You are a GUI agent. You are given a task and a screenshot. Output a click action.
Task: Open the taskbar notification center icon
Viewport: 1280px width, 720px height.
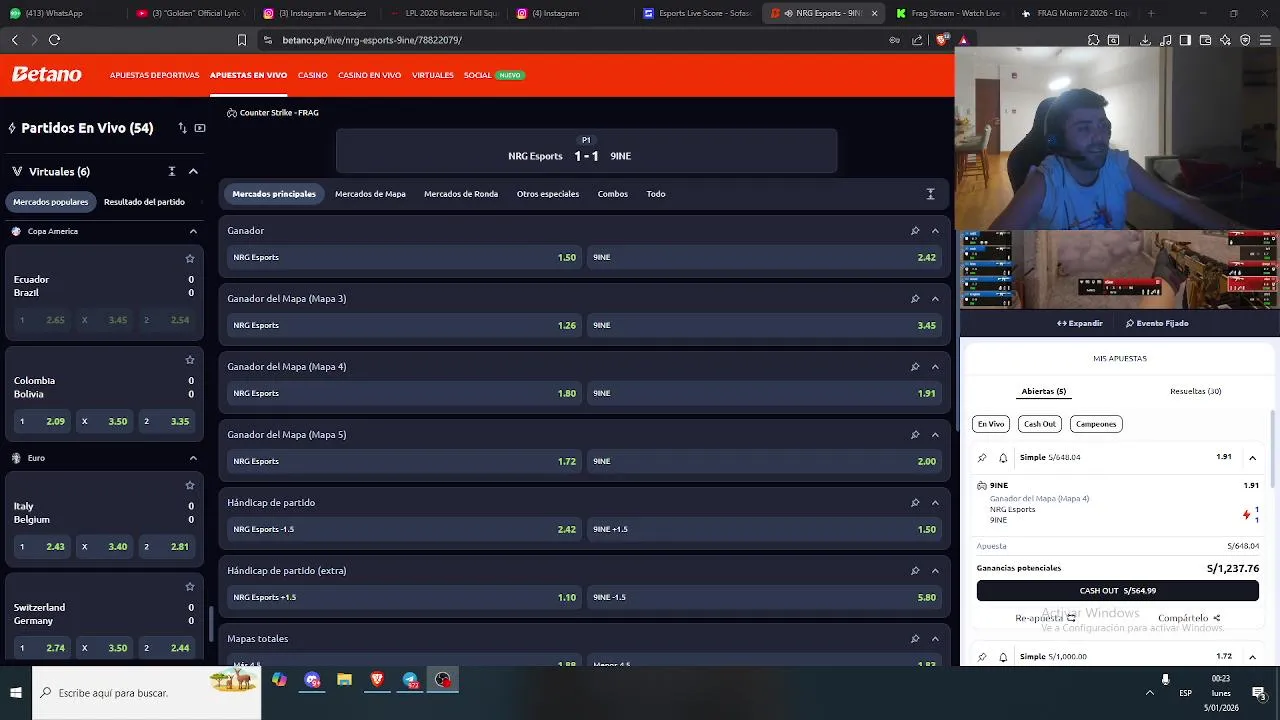1259,693
